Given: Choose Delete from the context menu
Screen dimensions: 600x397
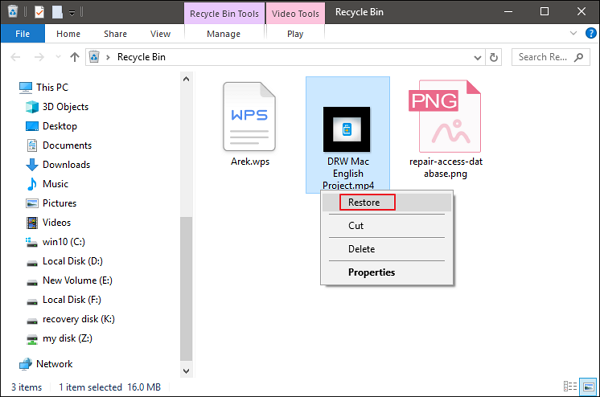Looking at the screenshot, I should pos(387,249).
